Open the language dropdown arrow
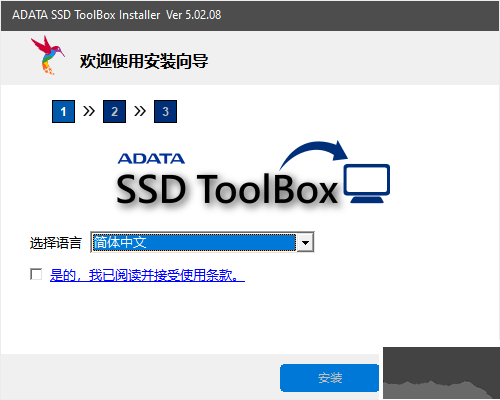Screen dimensions: 500x400 (305, 242)
